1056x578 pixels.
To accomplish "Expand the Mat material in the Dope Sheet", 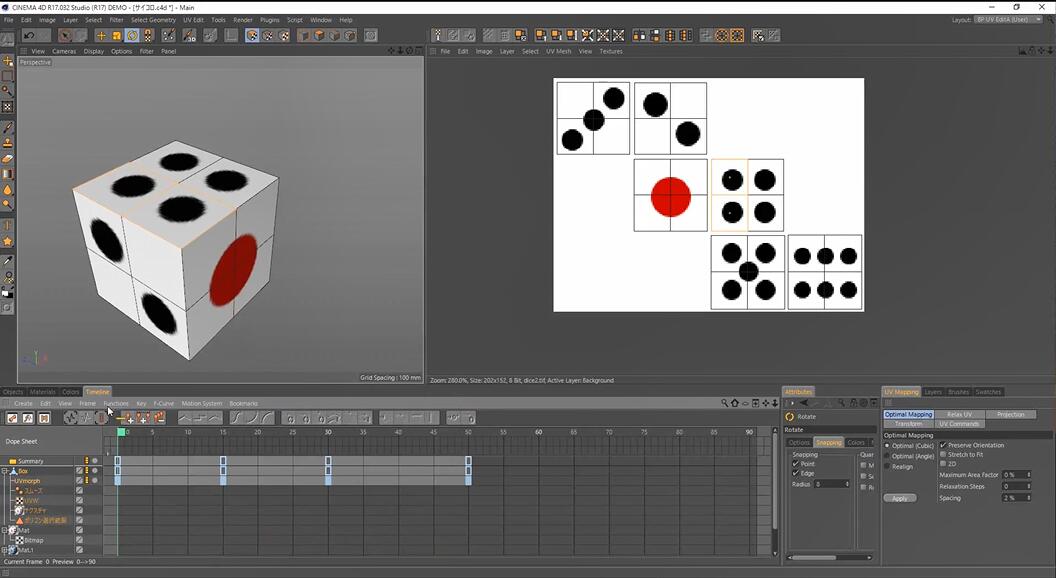I will pos(3,532).
